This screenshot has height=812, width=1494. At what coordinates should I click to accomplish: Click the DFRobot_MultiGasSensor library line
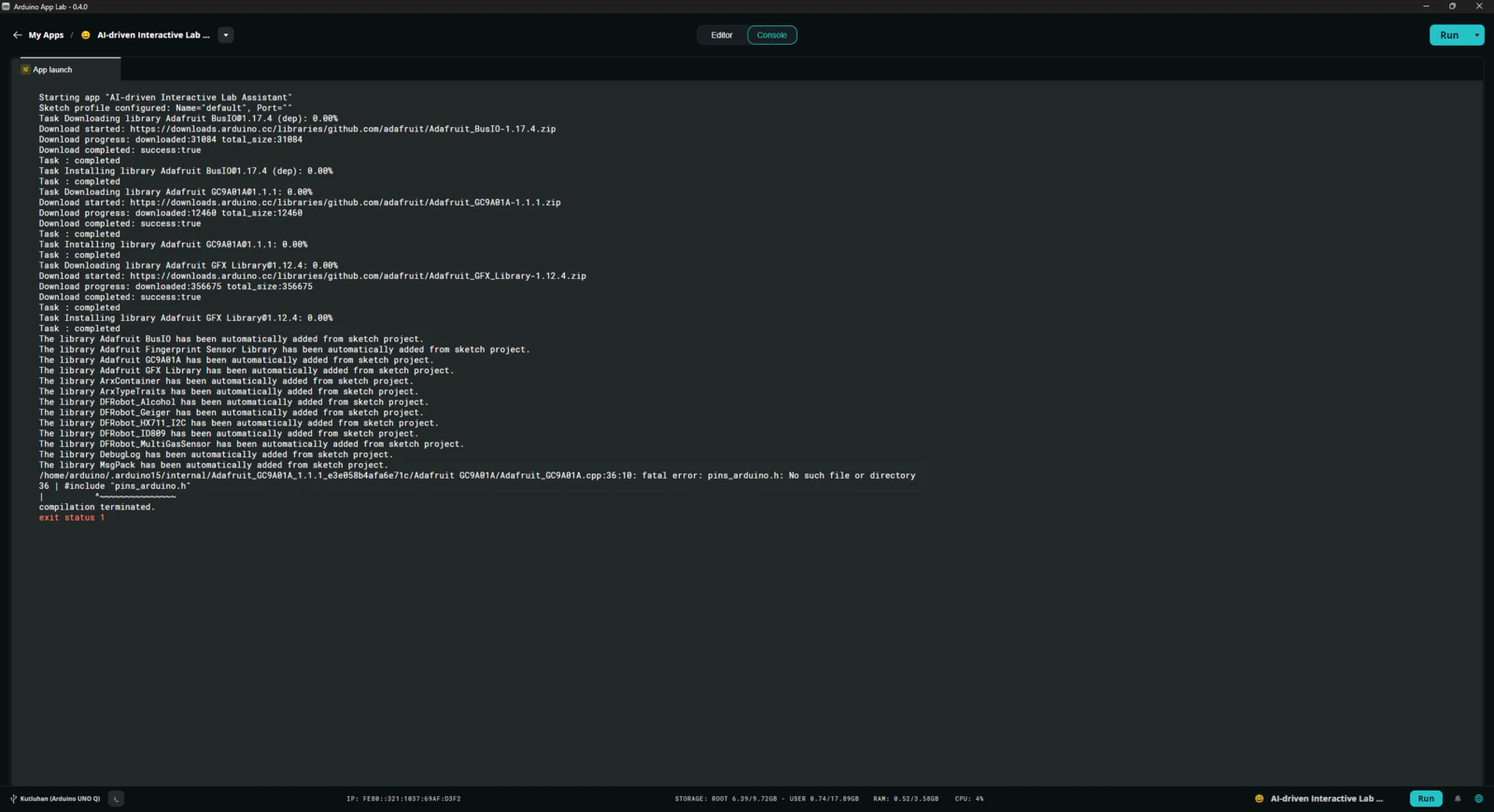coord(251,444)
